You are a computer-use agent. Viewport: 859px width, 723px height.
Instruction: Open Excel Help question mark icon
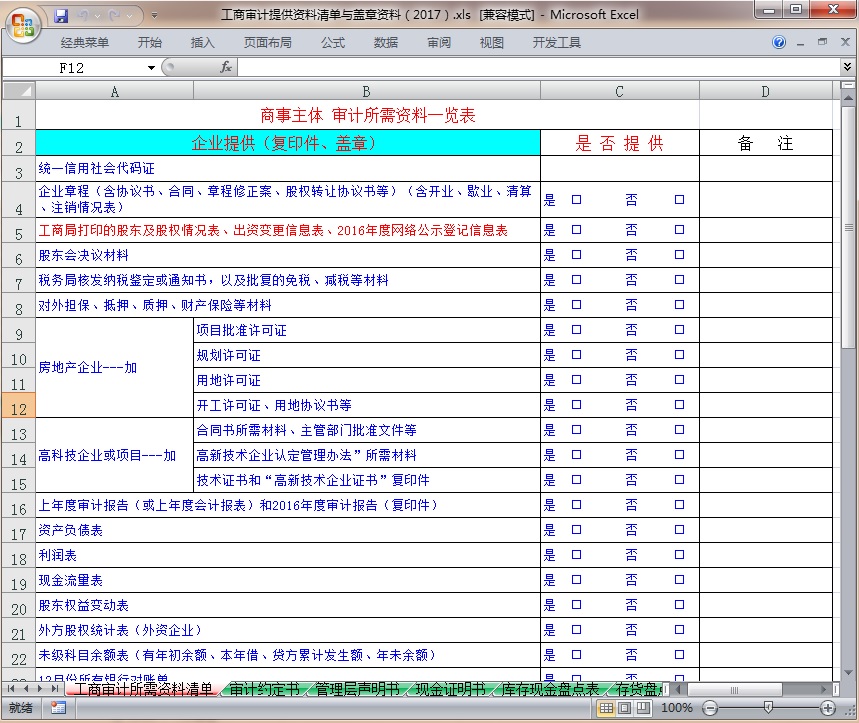(x=778, y=42)
